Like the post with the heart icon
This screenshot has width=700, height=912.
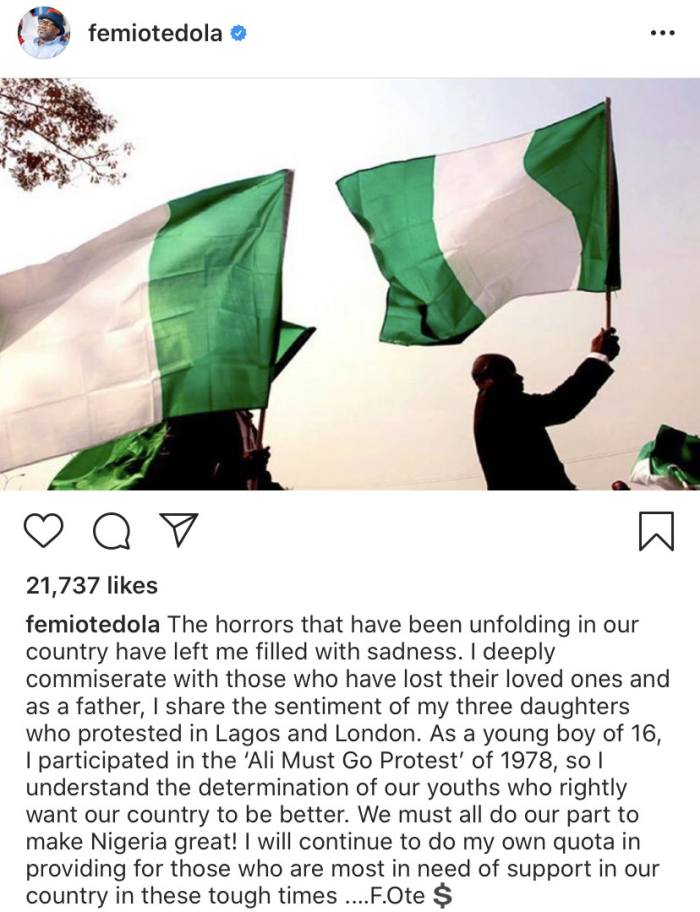pos(42,530)
